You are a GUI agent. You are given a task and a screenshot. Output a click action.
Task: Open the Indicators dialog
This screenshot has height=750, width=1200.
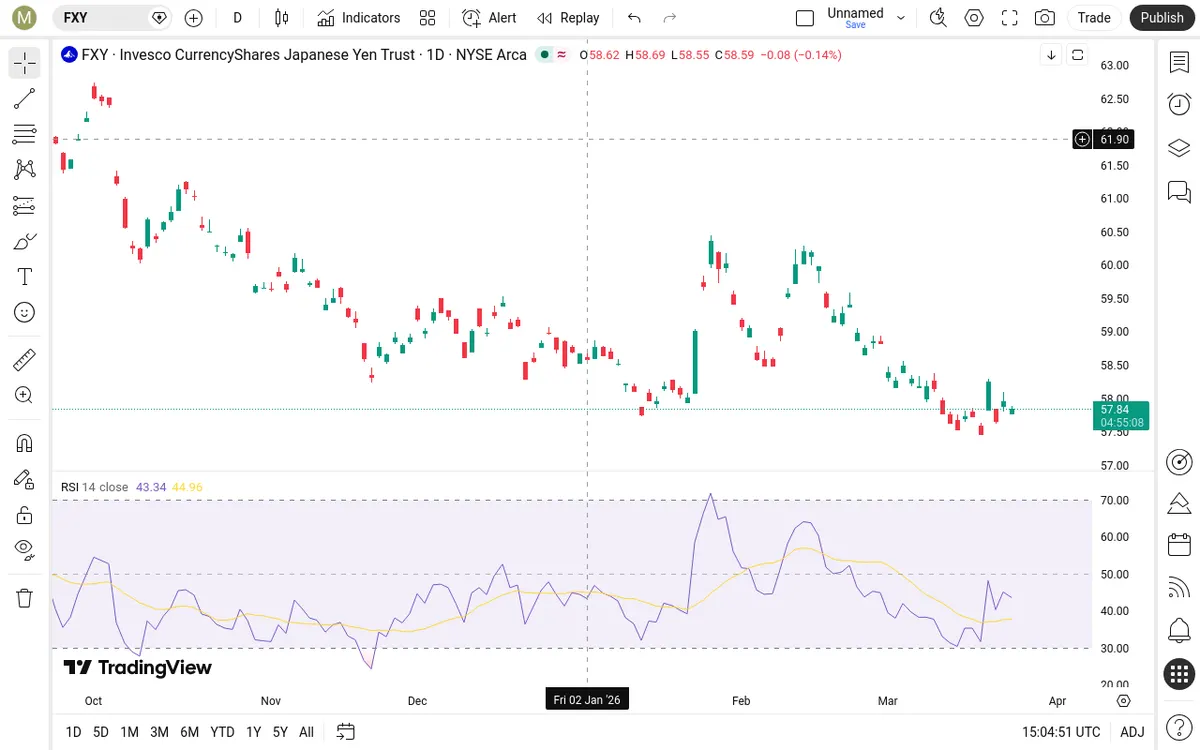pyautogui.click(x=359, y=17)
